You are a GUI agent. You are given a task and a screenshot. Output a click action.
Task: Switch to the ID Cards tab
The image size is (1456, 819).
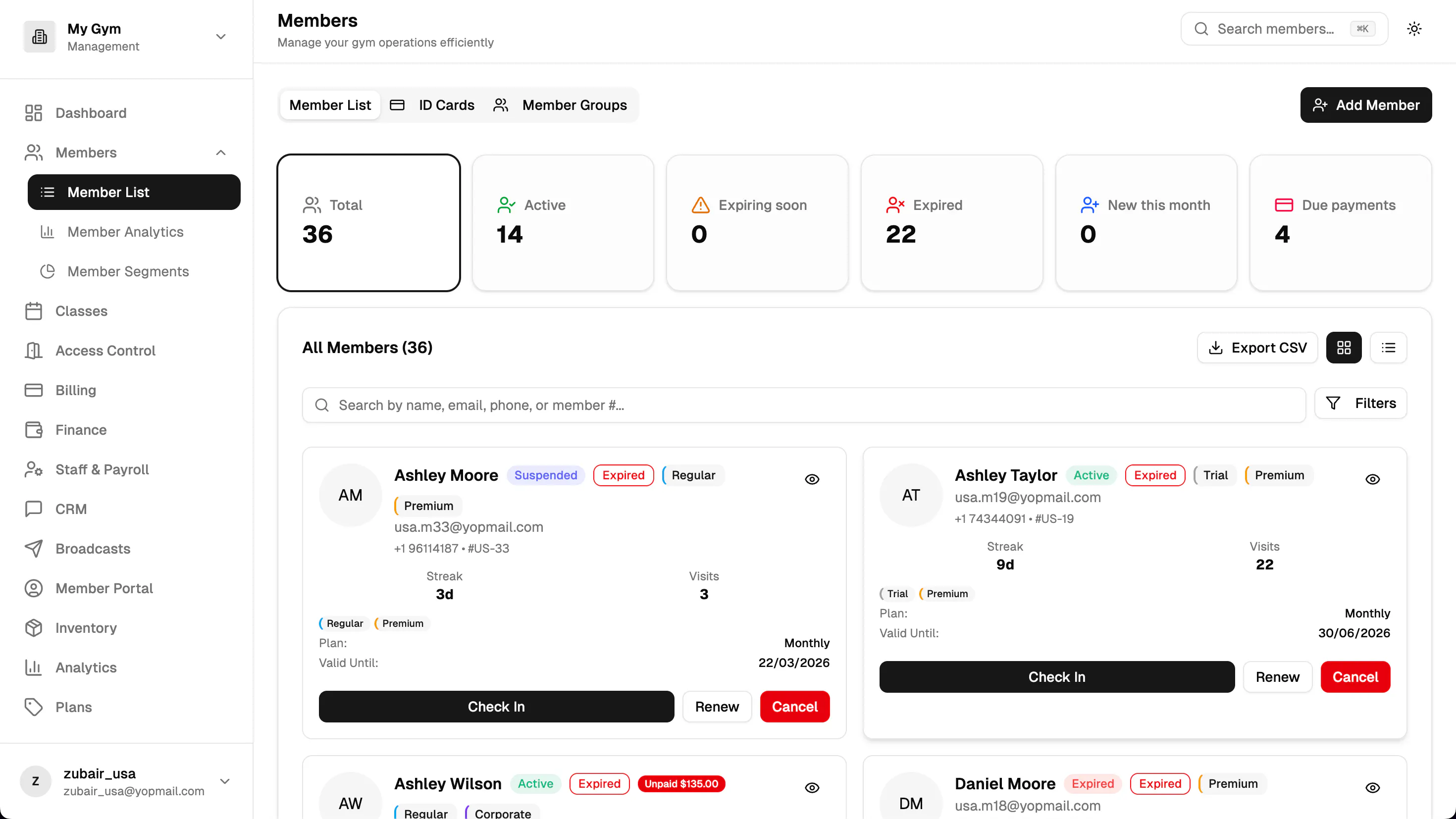click(432, 105)
